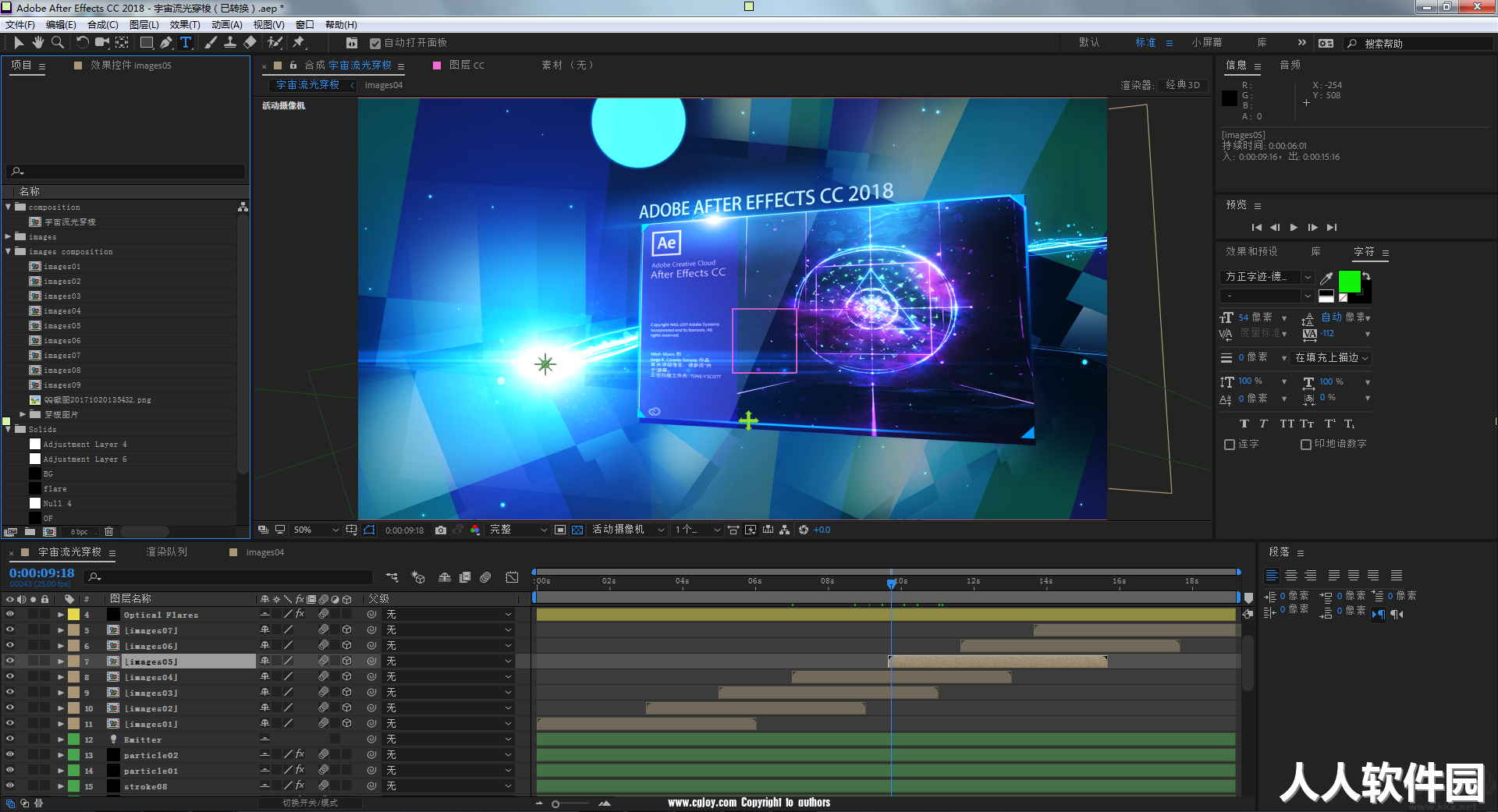Viewport: 1498px width, 812px height.
Task: Open the 动画(A) menu
Action: (x=226, y=25)
